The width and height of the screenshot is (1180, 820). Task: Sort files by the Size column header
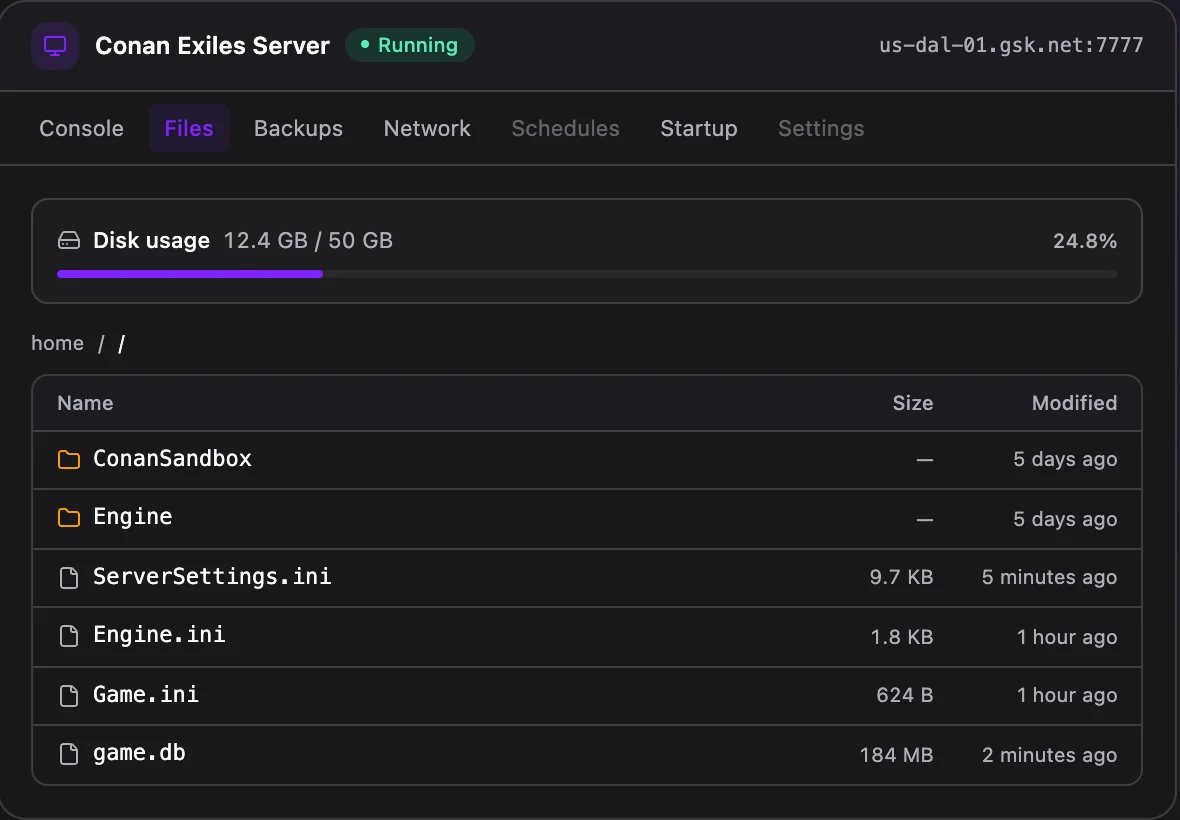click(913, 403)
